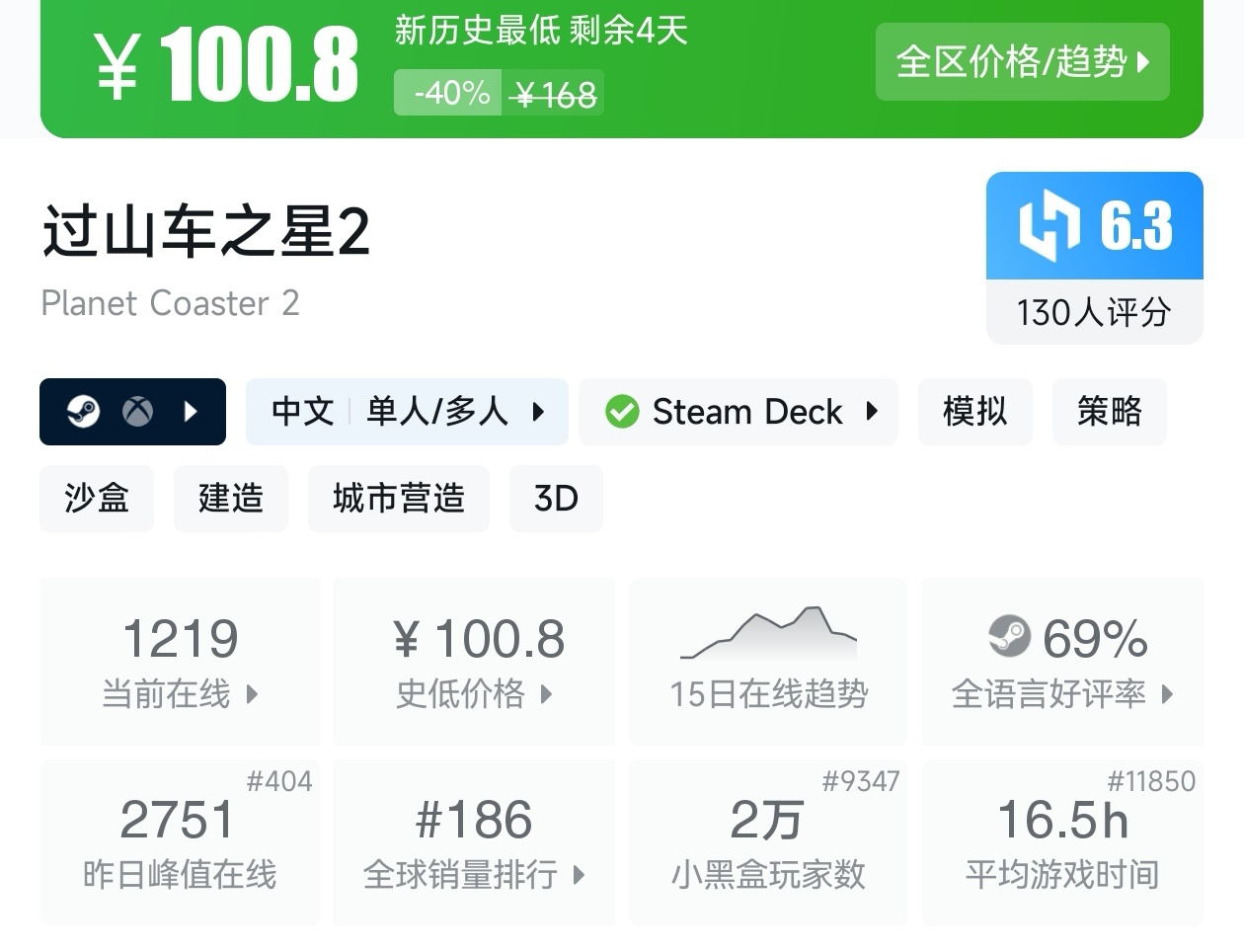View the 15日在线趋势 chart
This screenshot has height=952, width=1244.
click(768, 662)
